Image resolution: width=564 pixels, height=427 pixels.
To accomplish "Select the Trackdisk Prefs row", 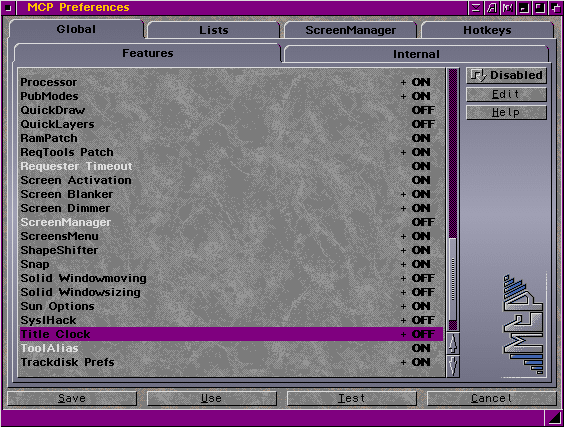I will tap(231, 362).
